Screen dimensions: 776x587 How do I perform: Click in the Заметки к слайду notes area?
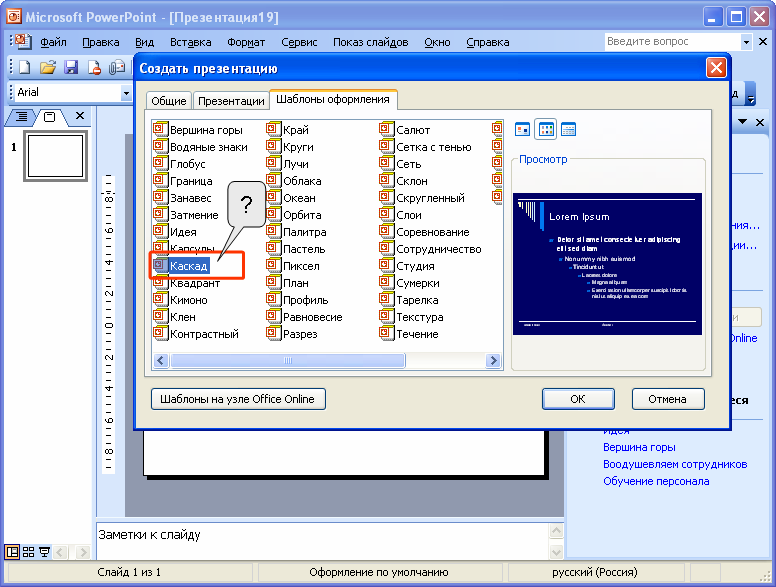pos(323,540)
